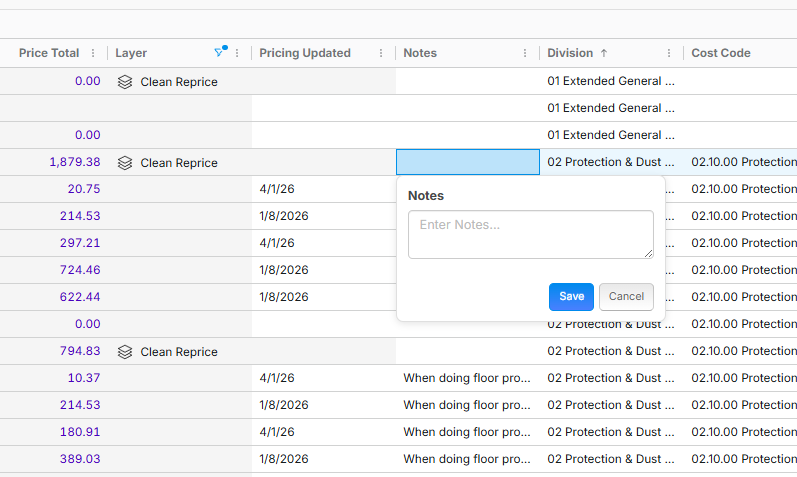Click the highlighted blue Notes cell

(467, 162)
